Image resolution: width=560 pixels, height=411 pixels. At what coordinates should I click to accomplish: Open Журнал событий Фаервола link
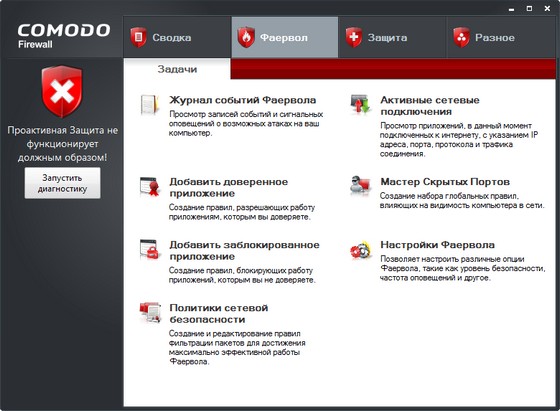point(242,100)
